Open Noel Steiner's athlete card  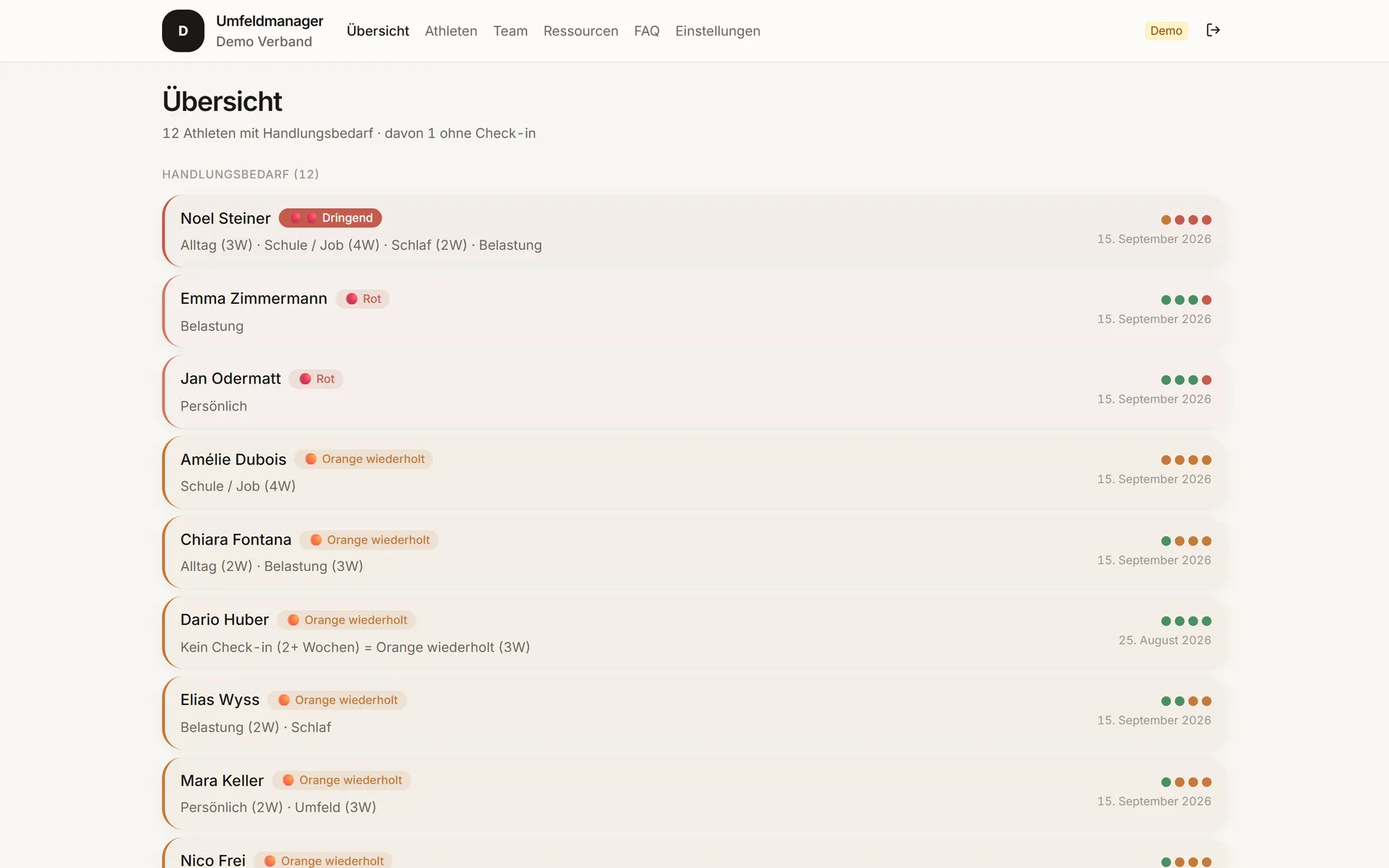coord(694,231)
